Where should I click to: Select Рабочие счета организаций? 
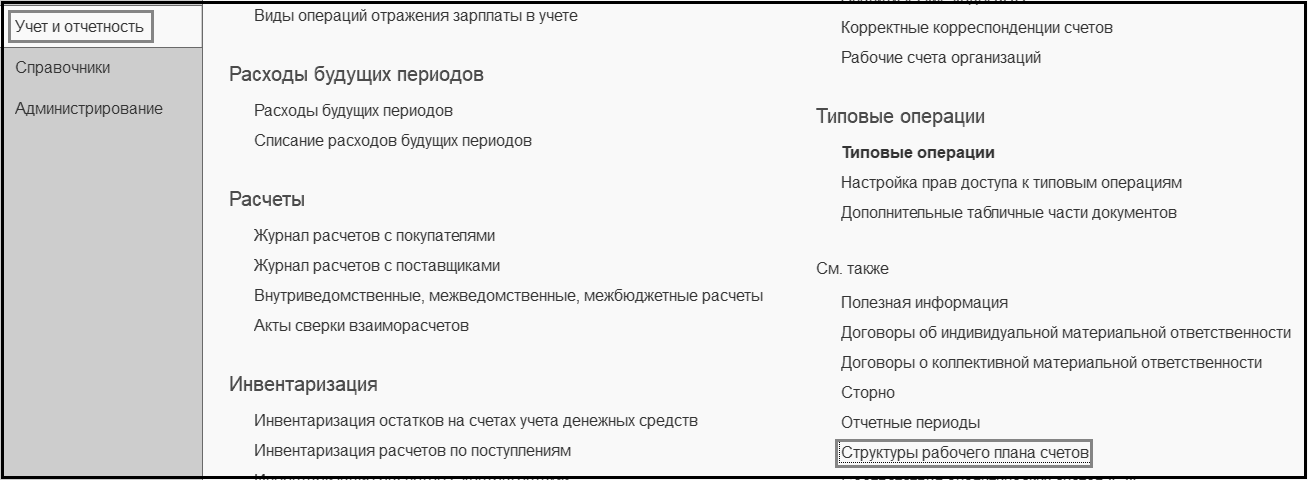[x=941, y=58]
